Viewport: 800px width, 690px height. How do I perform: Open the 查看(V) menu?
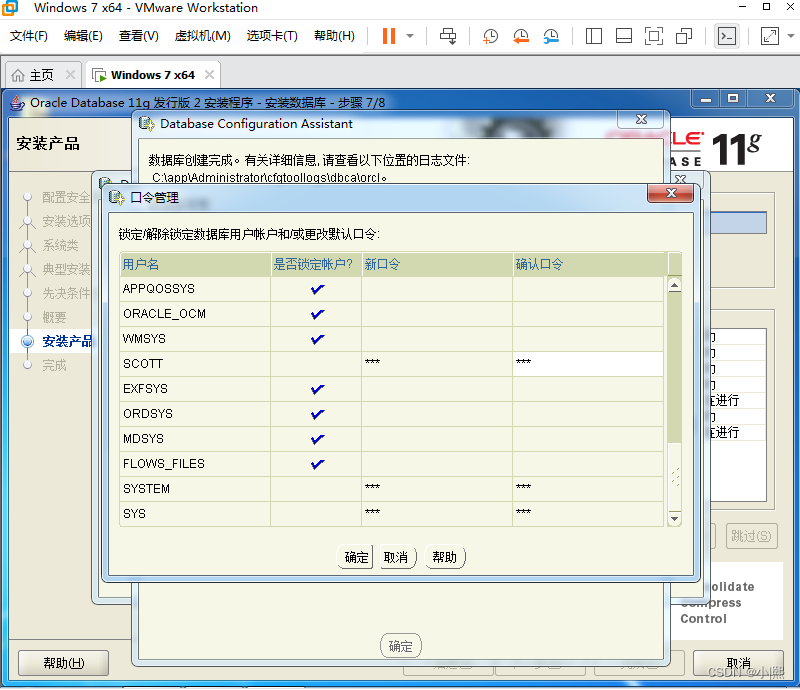138,36
